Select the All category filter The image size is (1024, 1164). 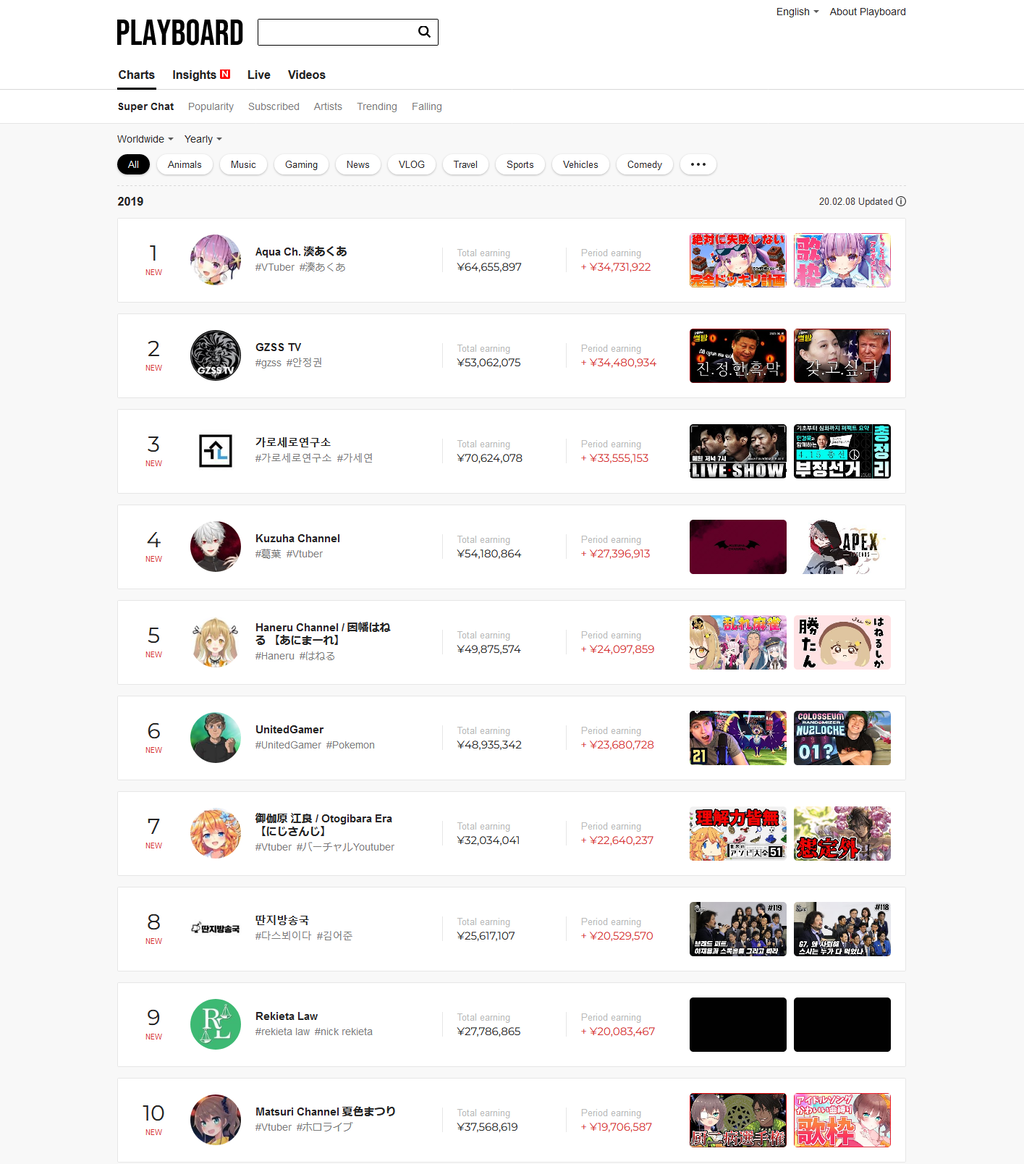pyautogui.click(x=133, y=165)
